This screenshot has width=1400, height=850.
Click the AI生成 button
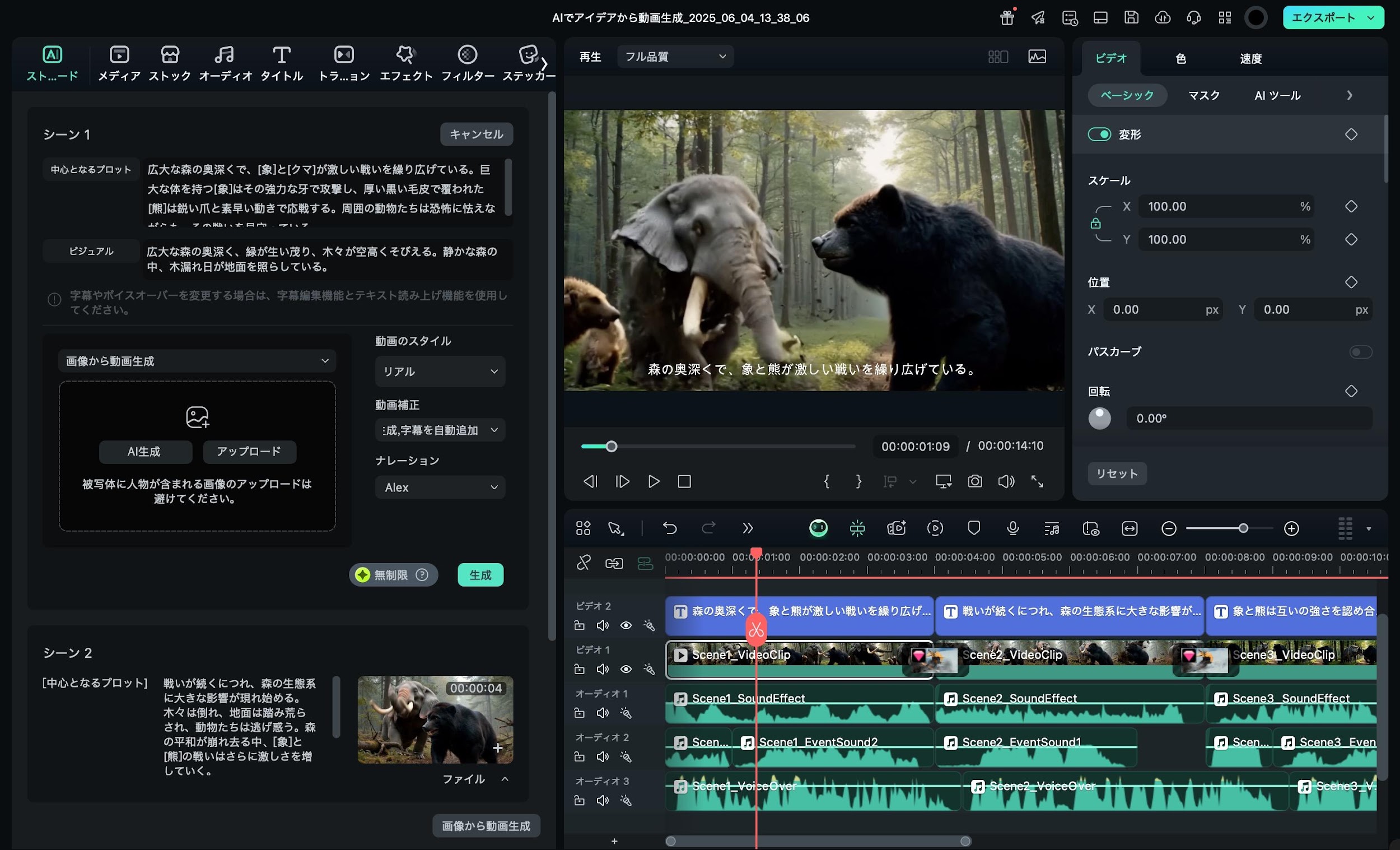click(144, 452)
